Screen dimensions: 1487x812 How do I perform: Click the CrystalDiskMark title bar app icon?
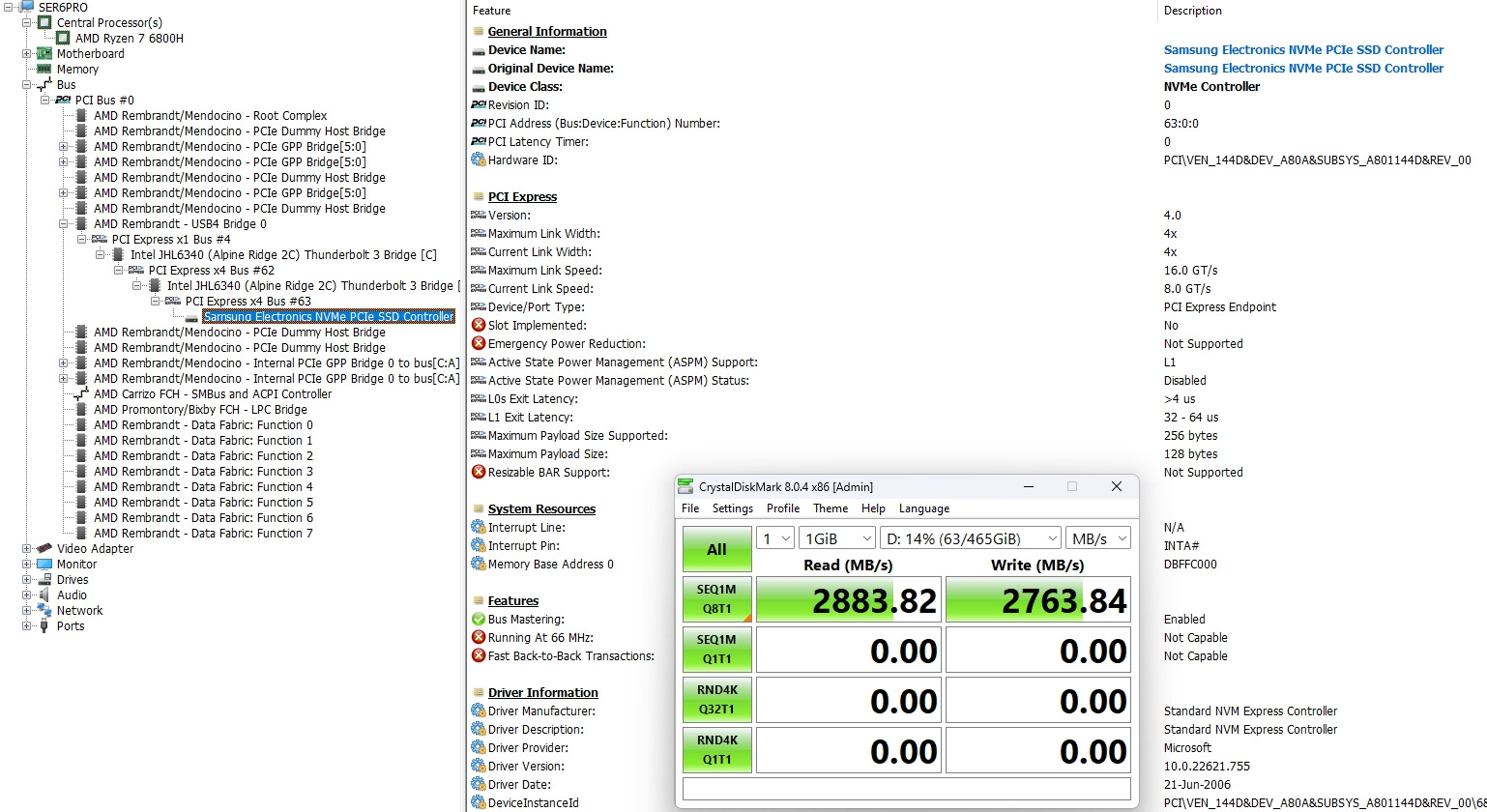[685, 486]
